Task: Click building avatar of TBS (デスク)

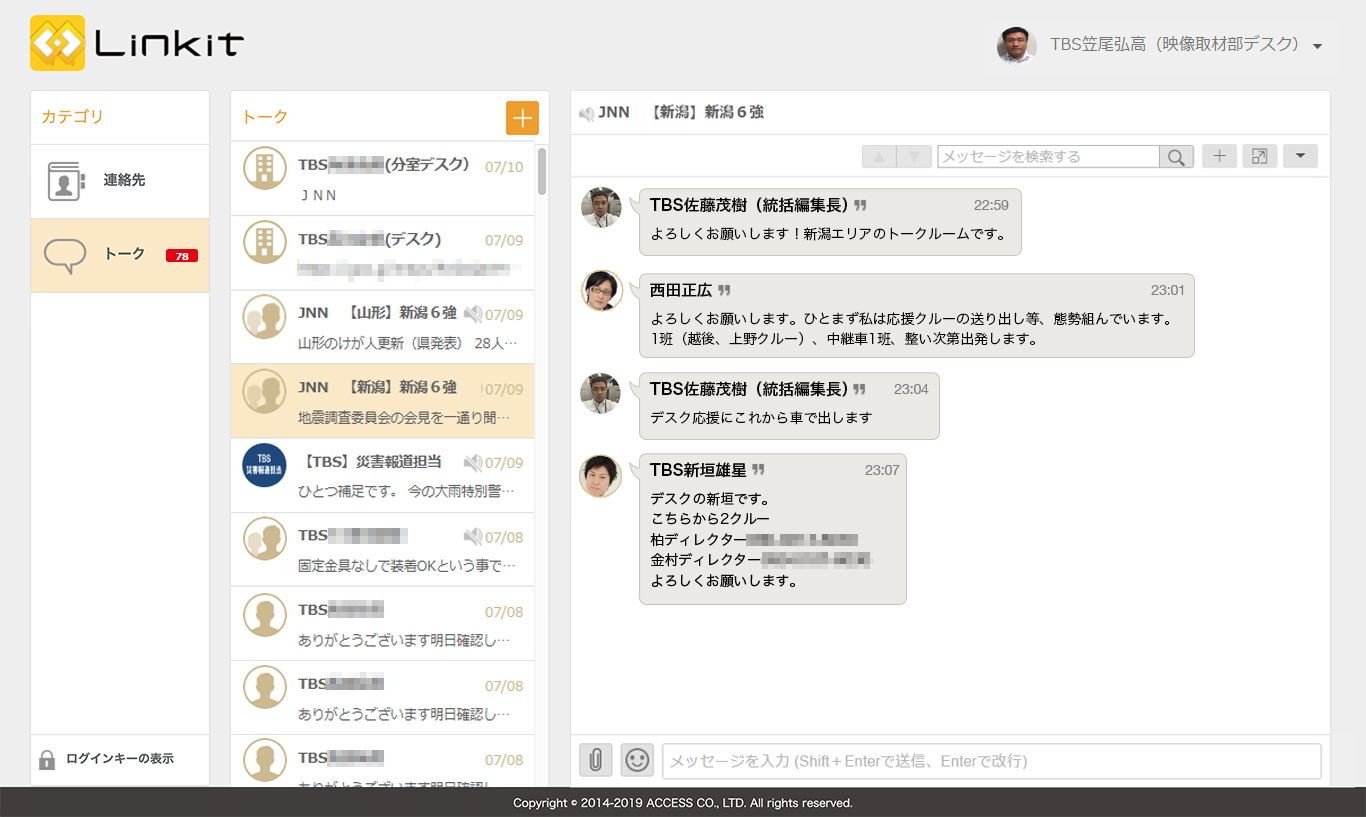Action: click(264, 242)
